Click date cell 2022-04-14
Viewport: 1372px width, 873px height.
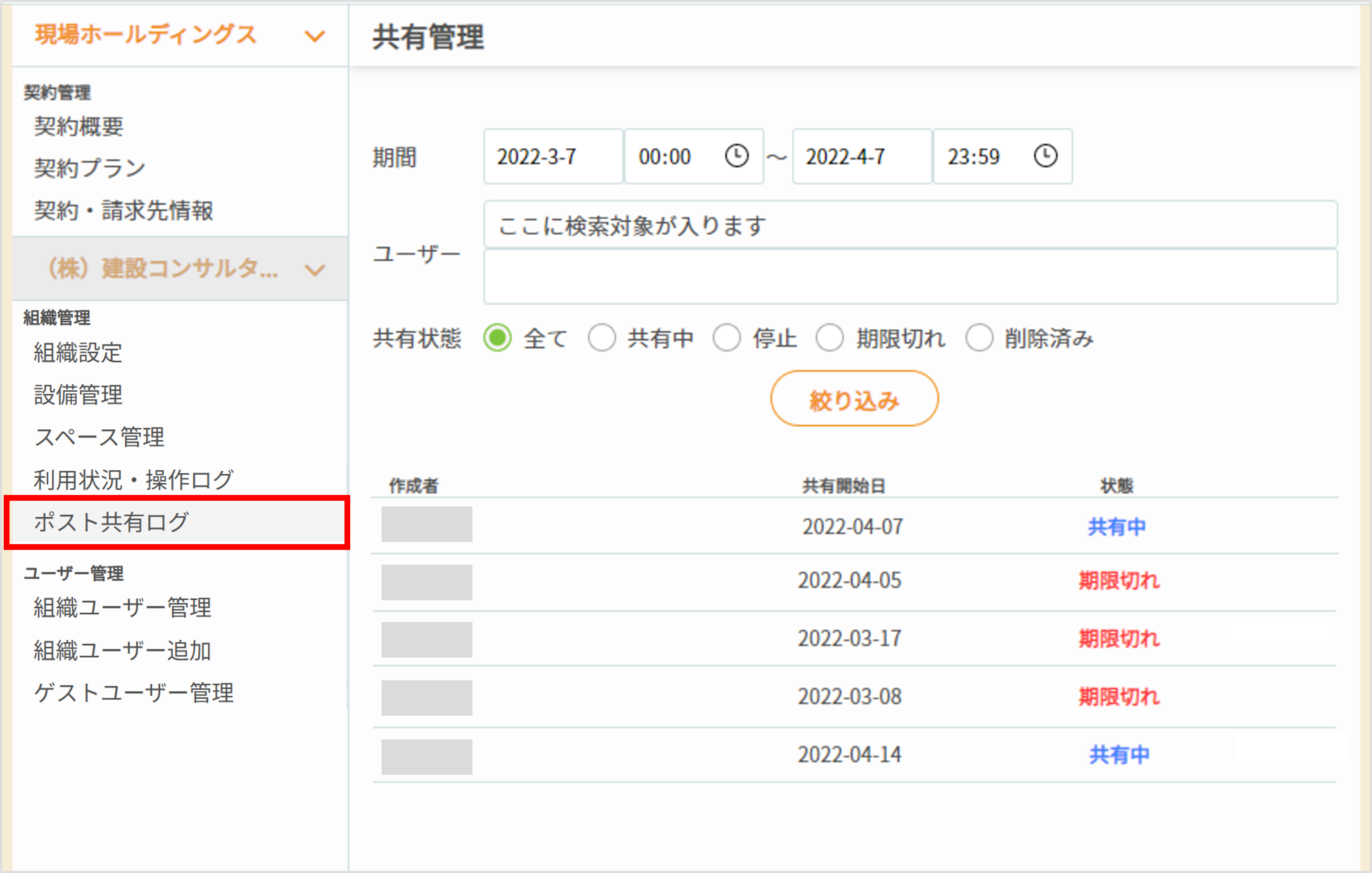tap(850, 755)
